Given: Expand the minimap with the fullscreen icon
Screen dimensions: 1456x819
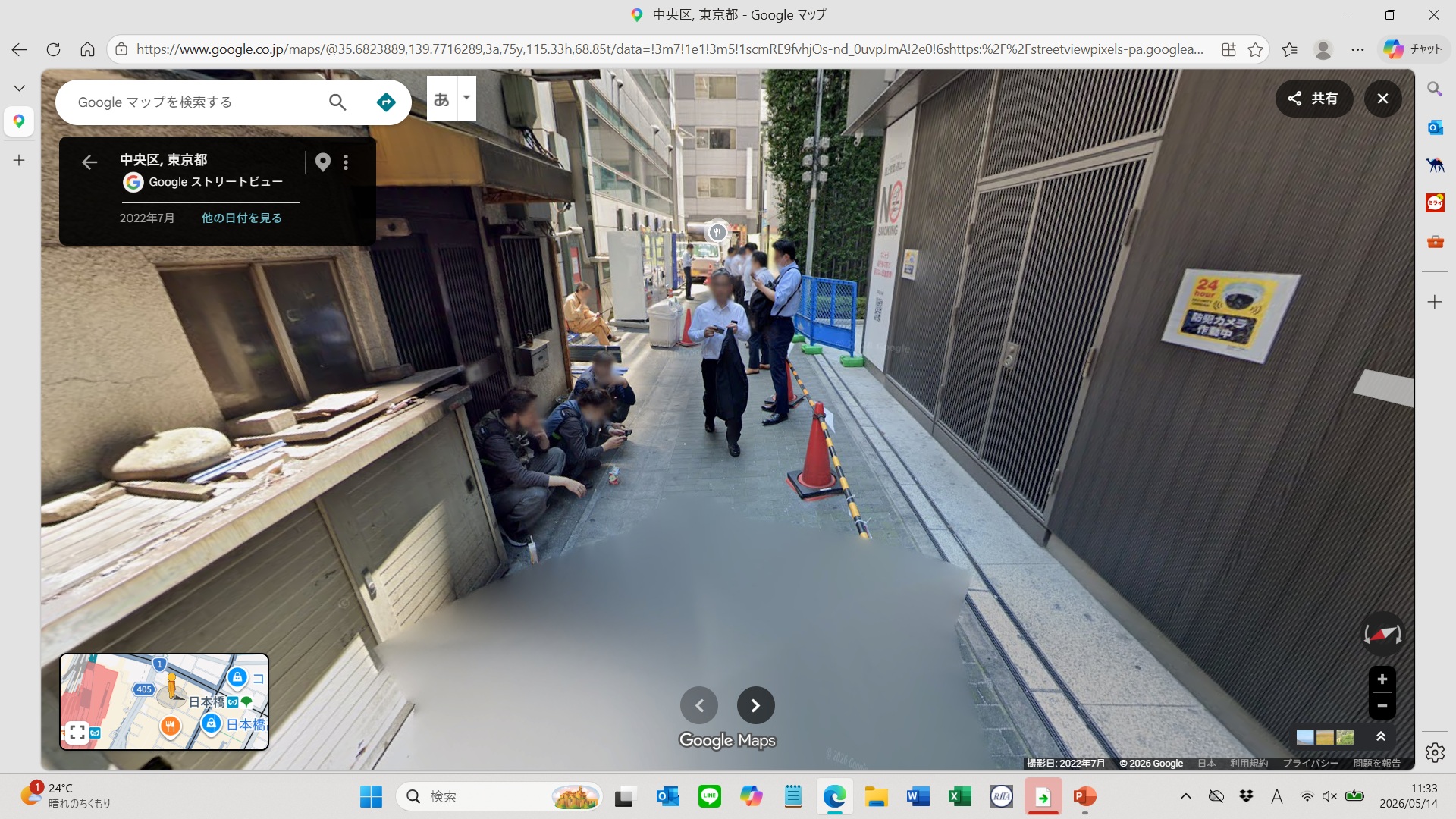Looking at the screenshot, I should (77, 733).
